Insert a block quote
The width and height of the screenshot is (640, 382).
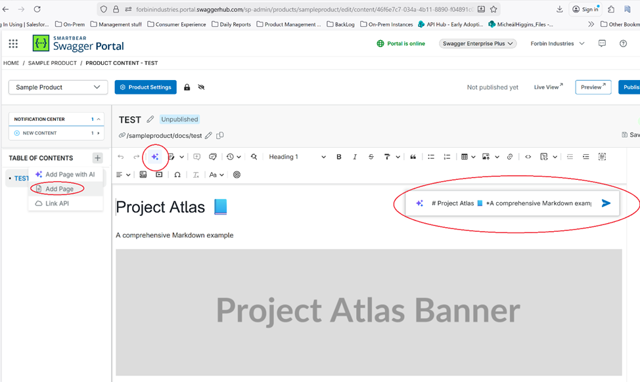pos(413,157)
